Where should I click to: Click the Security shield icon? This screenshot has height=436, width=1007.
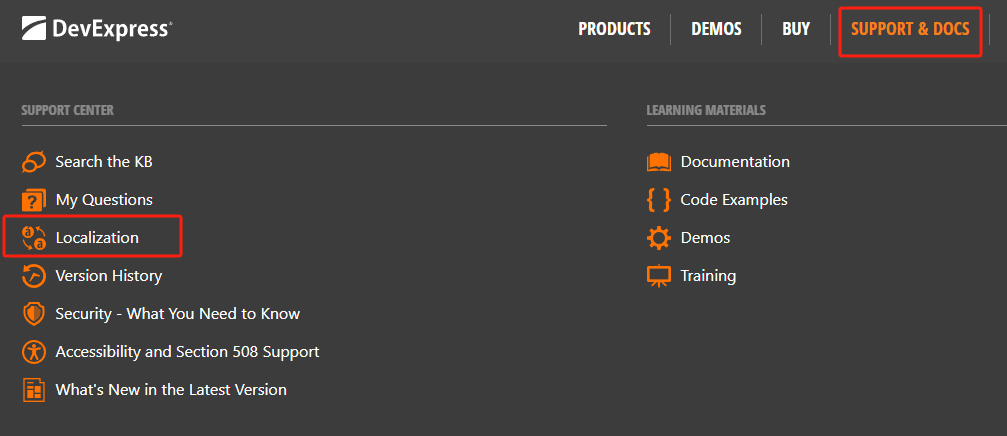click(x=34, y=313)
